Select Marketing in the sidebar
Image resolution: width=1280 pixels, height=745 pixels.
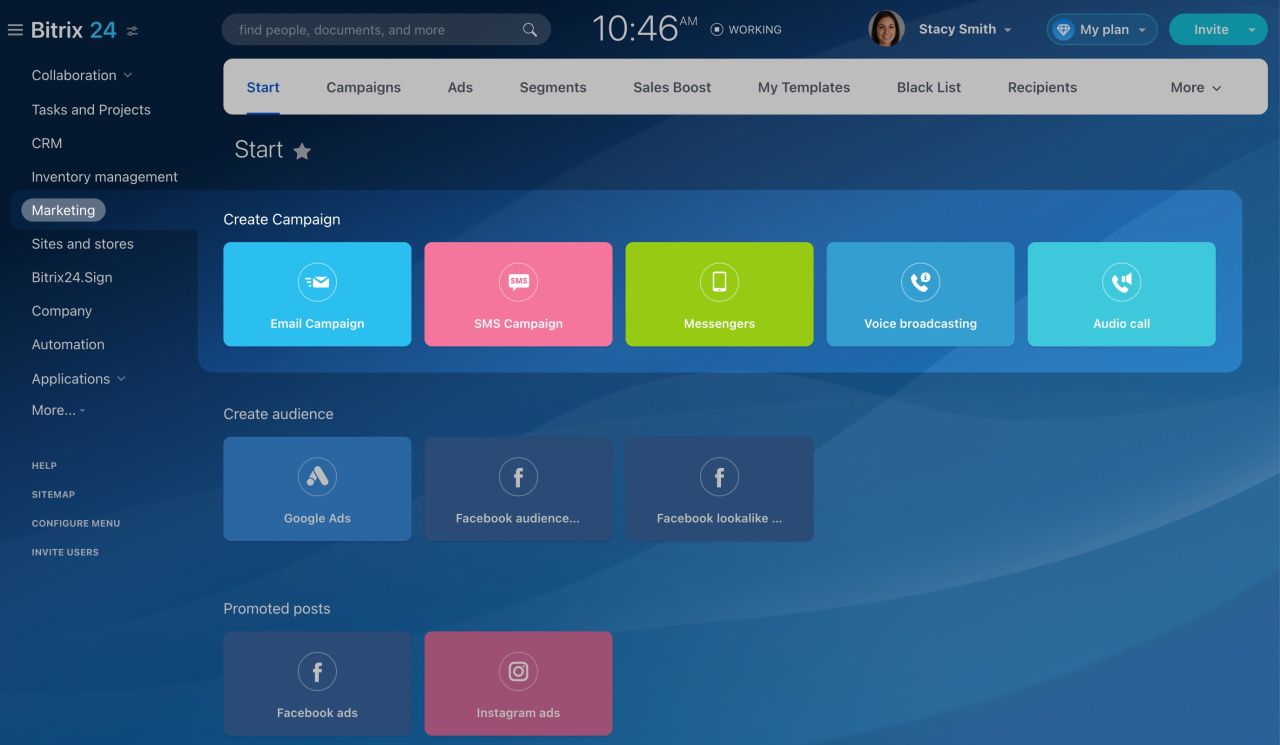(63, 210)
